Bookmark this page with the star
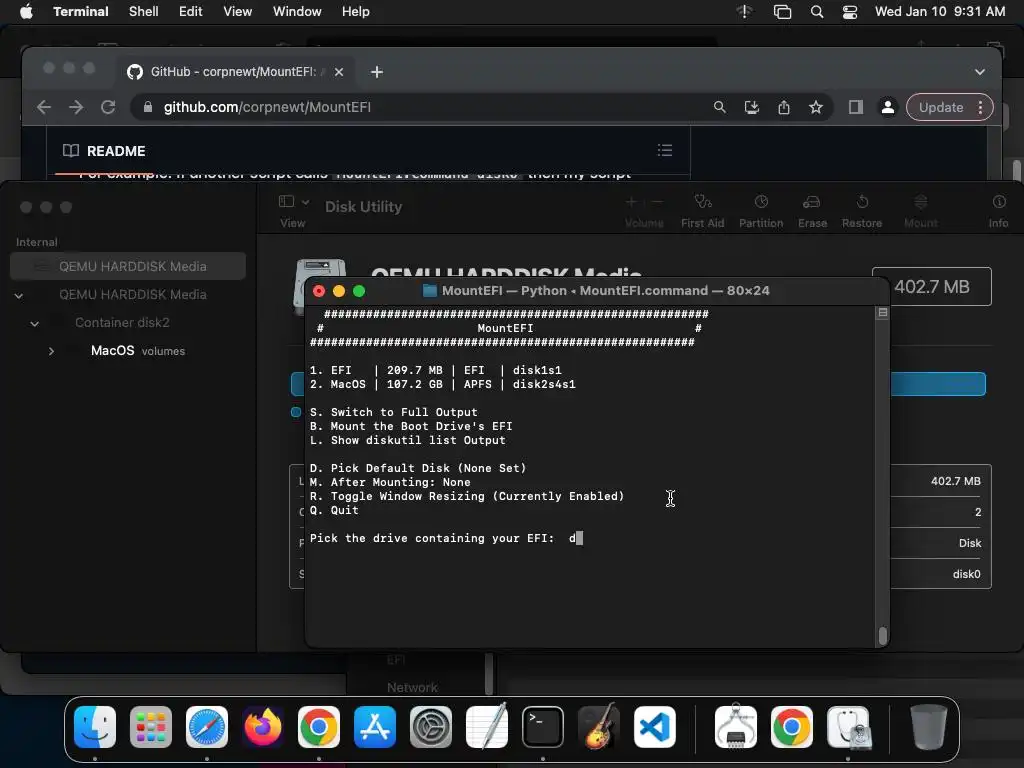 [x=816, y=107]
